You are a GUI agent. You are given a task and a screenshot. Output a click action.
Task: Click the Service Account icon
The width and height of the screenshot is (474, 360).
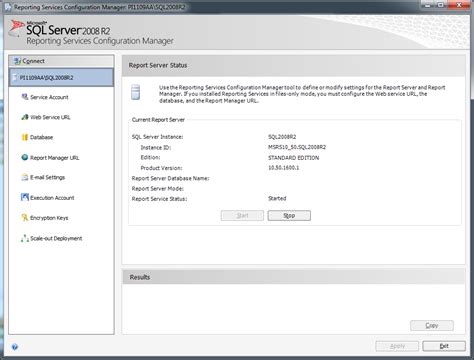tap(25, 97)
